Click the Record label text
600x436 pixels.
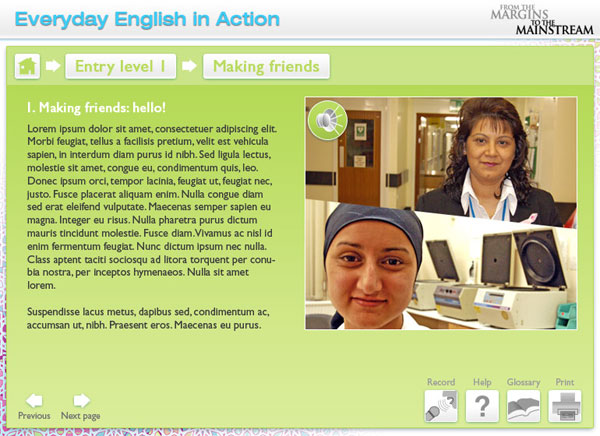441,382
